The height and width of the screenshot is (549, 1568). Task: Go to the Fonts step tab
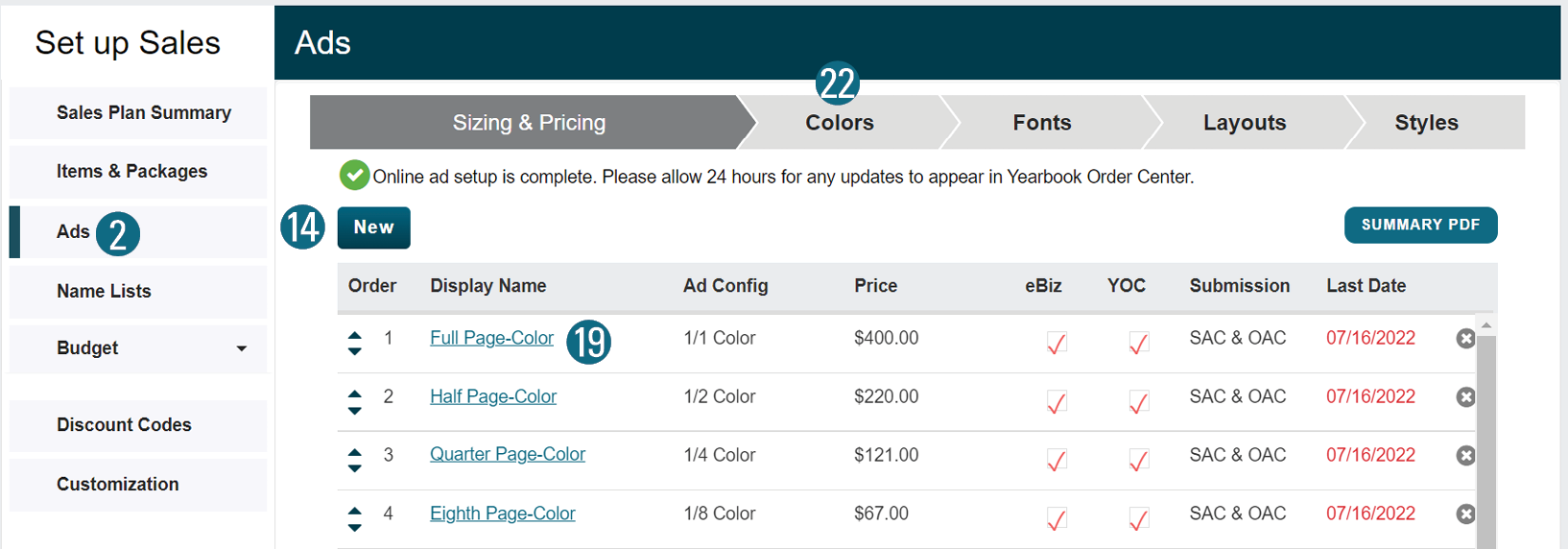[1041, 123]
